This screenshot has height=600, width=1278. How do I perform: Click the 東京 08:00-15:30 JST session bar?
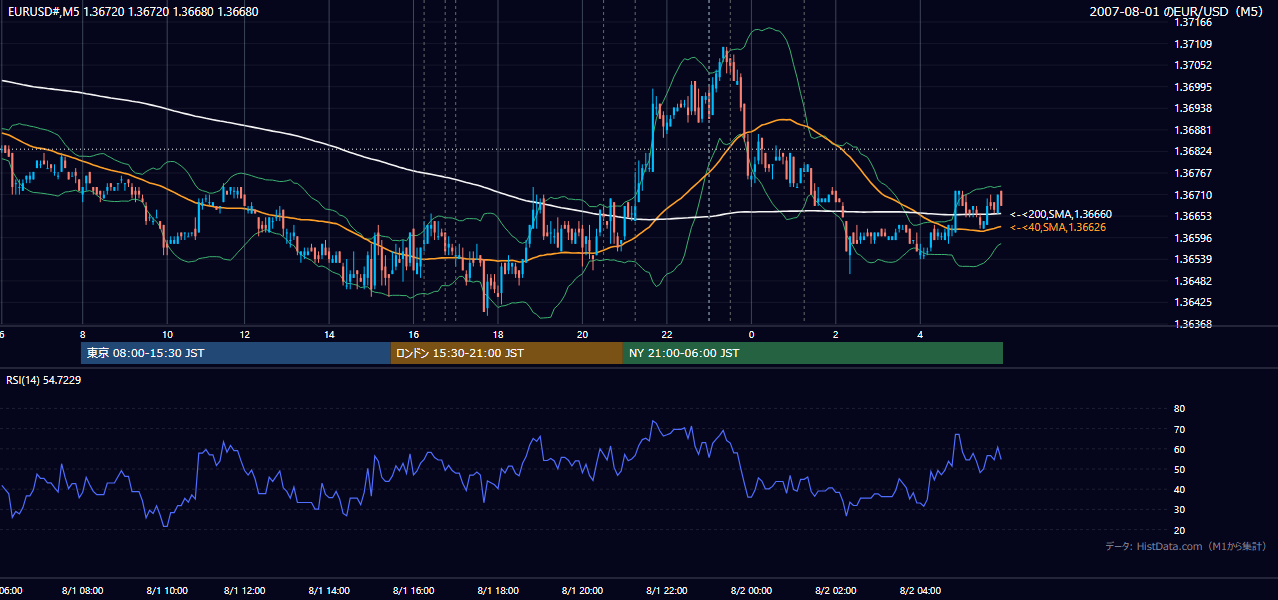click(236, 353)
